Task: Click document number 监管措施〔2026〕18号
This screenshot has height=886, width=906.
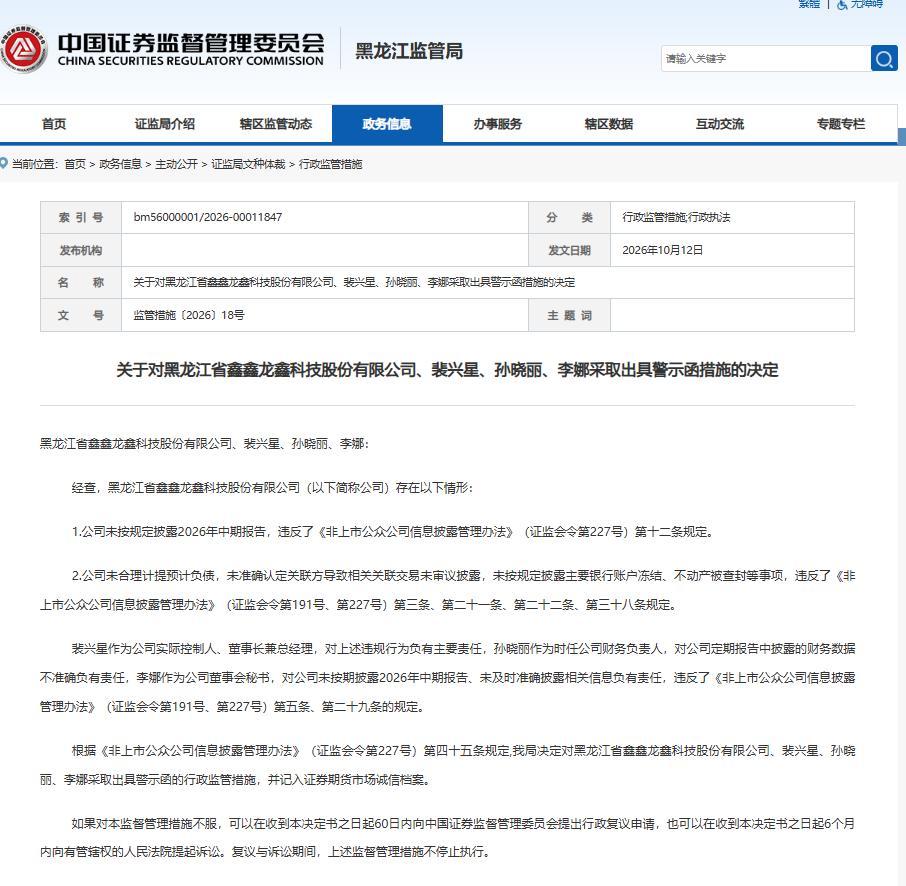Action: (x=189, y=315)
